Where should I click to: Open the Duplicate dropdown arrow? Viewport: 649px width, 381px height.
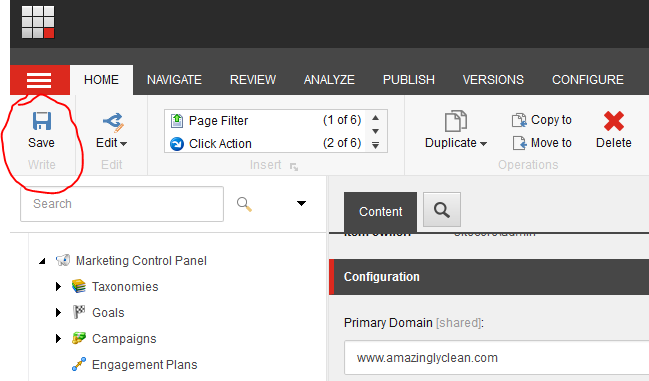tap(483, 144)
